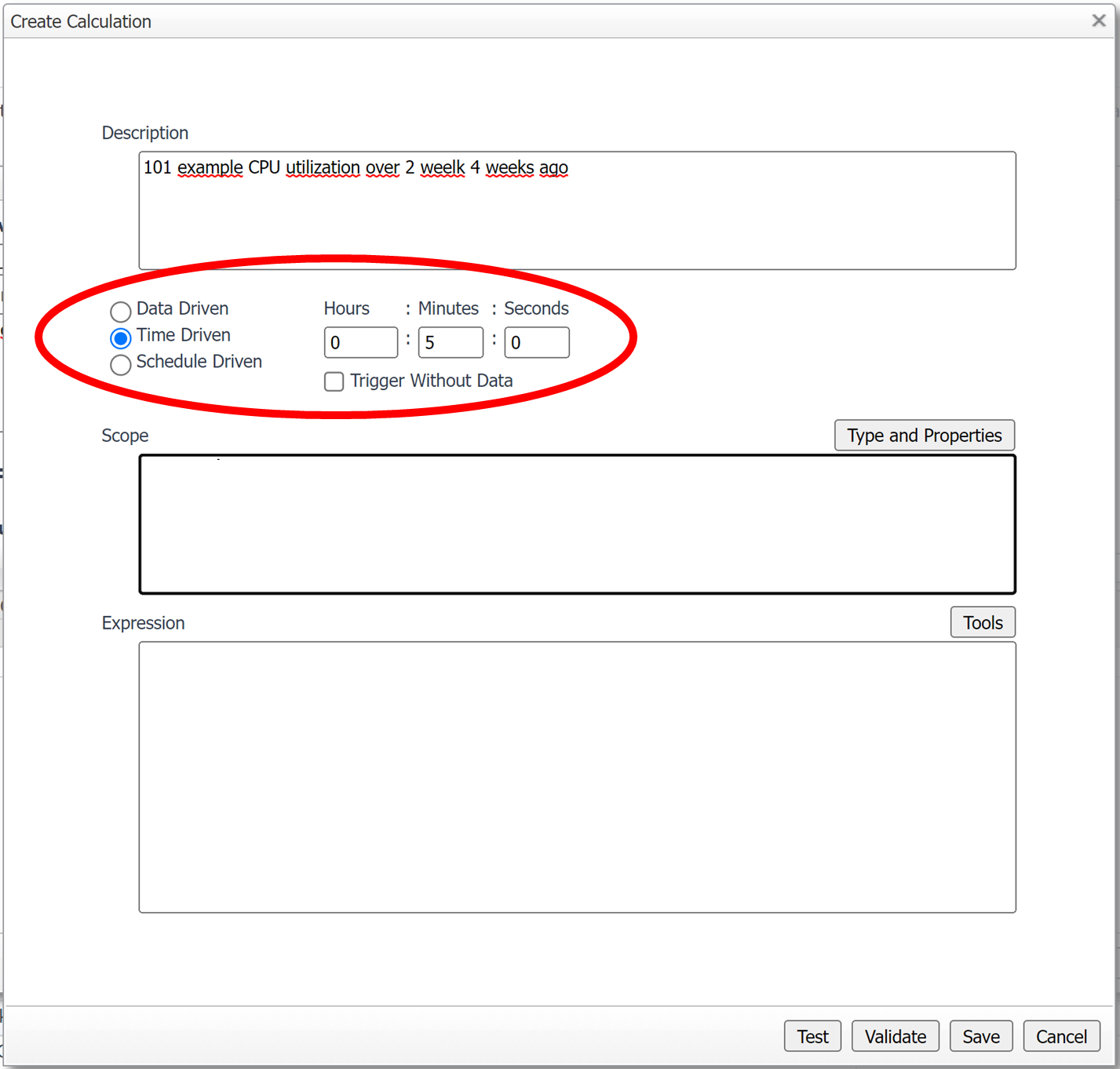Open Type and Properties

pyautogui.click(x=924, y=436)
